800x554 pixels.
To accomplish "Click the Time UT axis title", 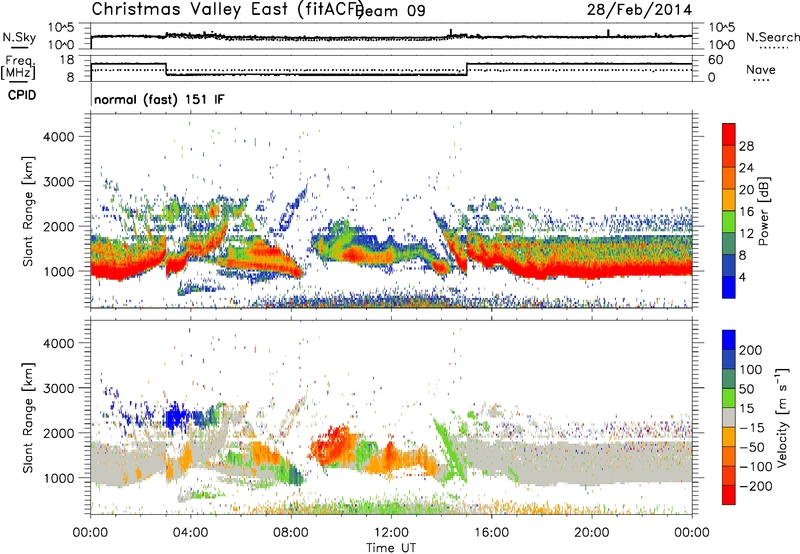I will click(x=391, y=548).
